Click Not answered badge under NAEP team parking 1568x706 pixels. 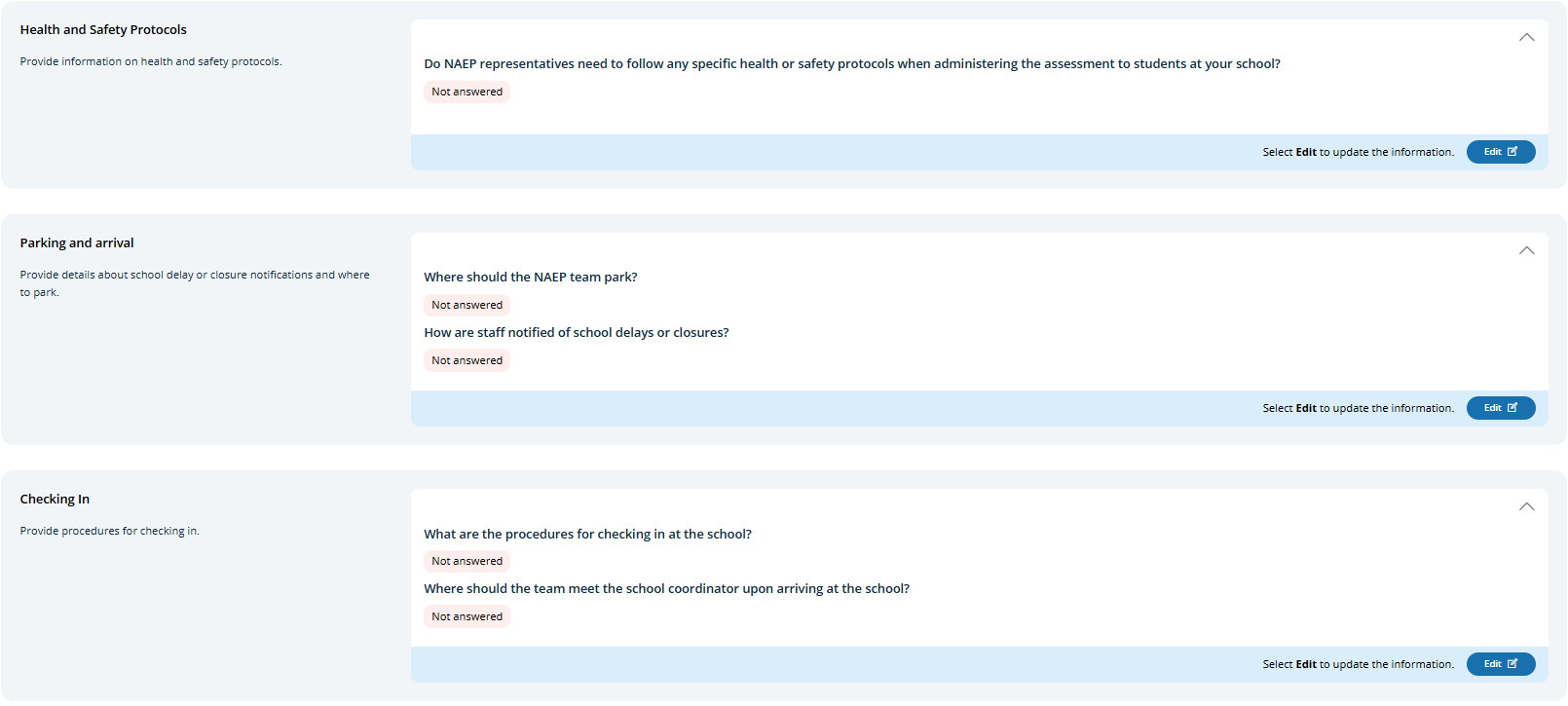[467, 305]
